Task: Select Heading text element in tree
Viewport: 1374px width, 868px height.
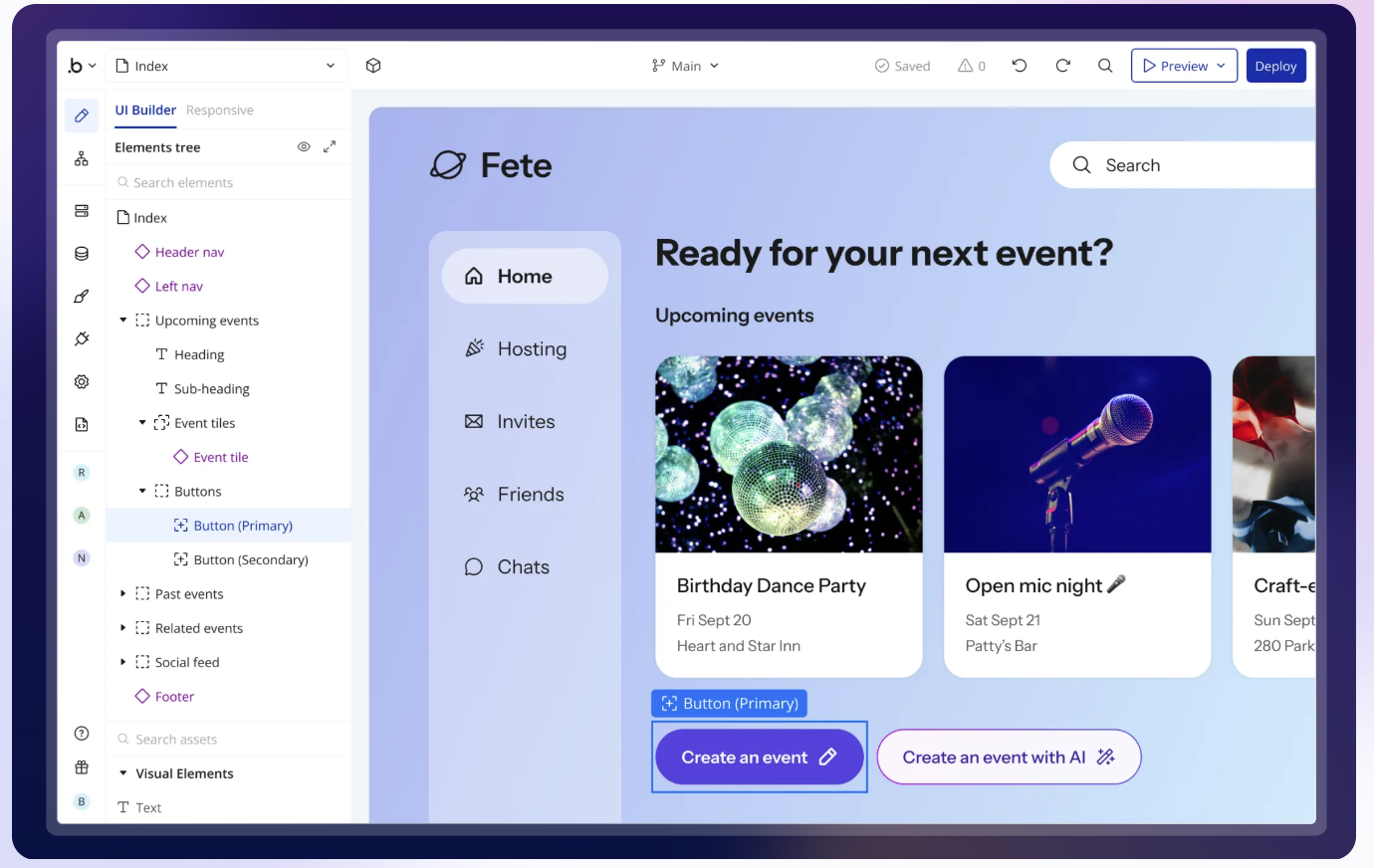Action: (190, 354)
